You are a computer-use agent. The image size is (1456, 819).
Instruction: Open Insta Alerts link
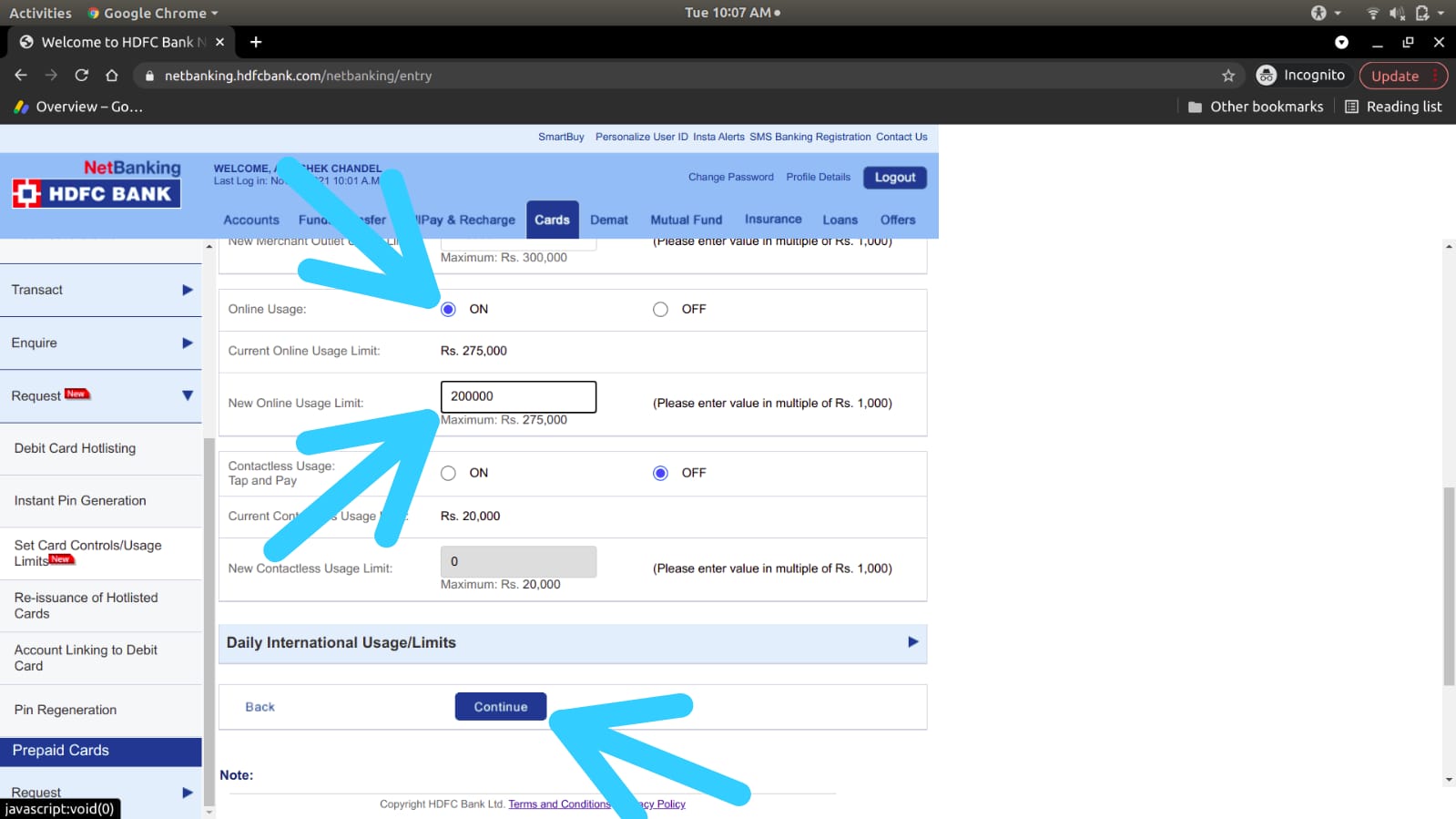point(718,137)
